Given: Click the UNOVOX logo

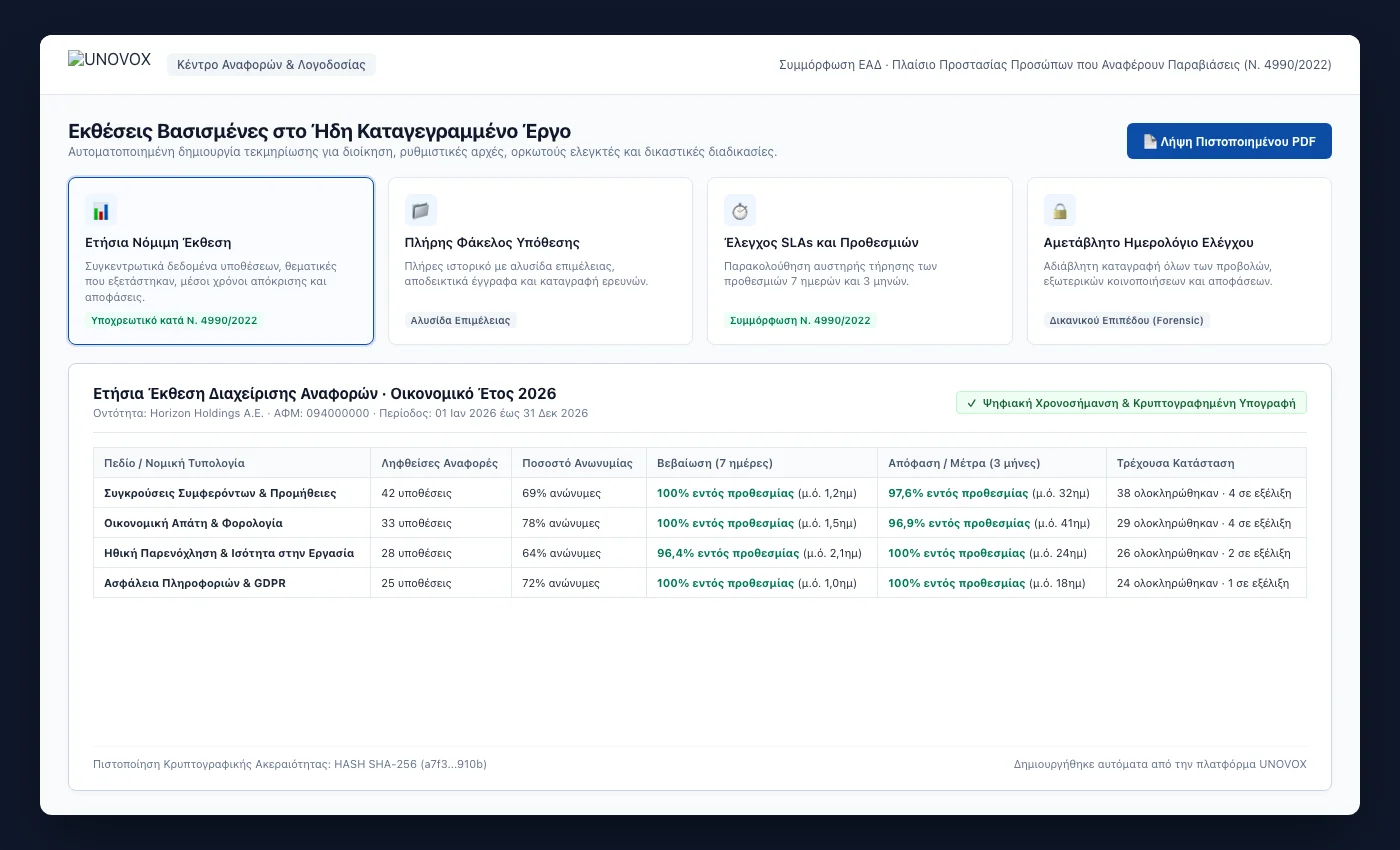Looking at the screenshot, I should (x=110, y=60).
